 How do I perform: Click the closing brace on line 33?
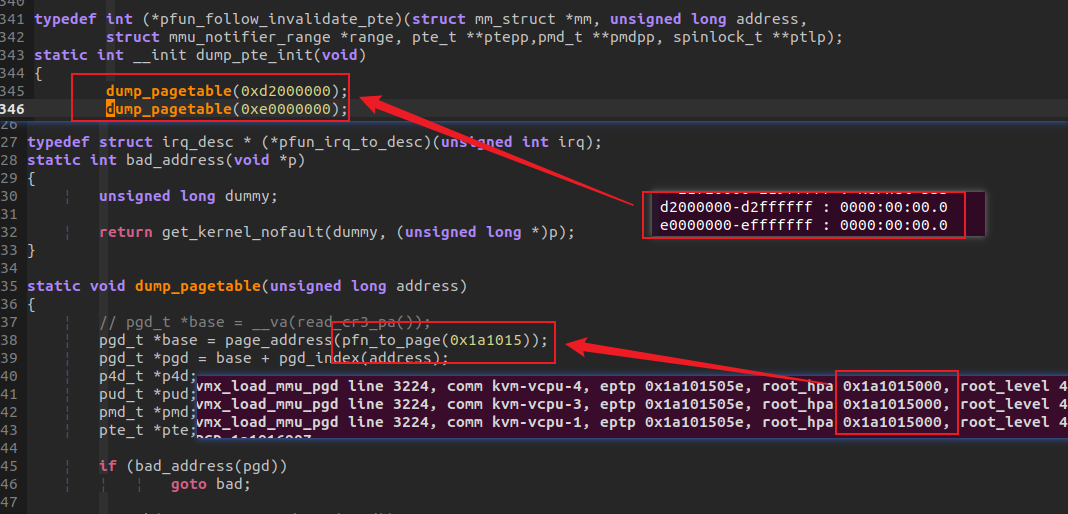click(31, 250)
